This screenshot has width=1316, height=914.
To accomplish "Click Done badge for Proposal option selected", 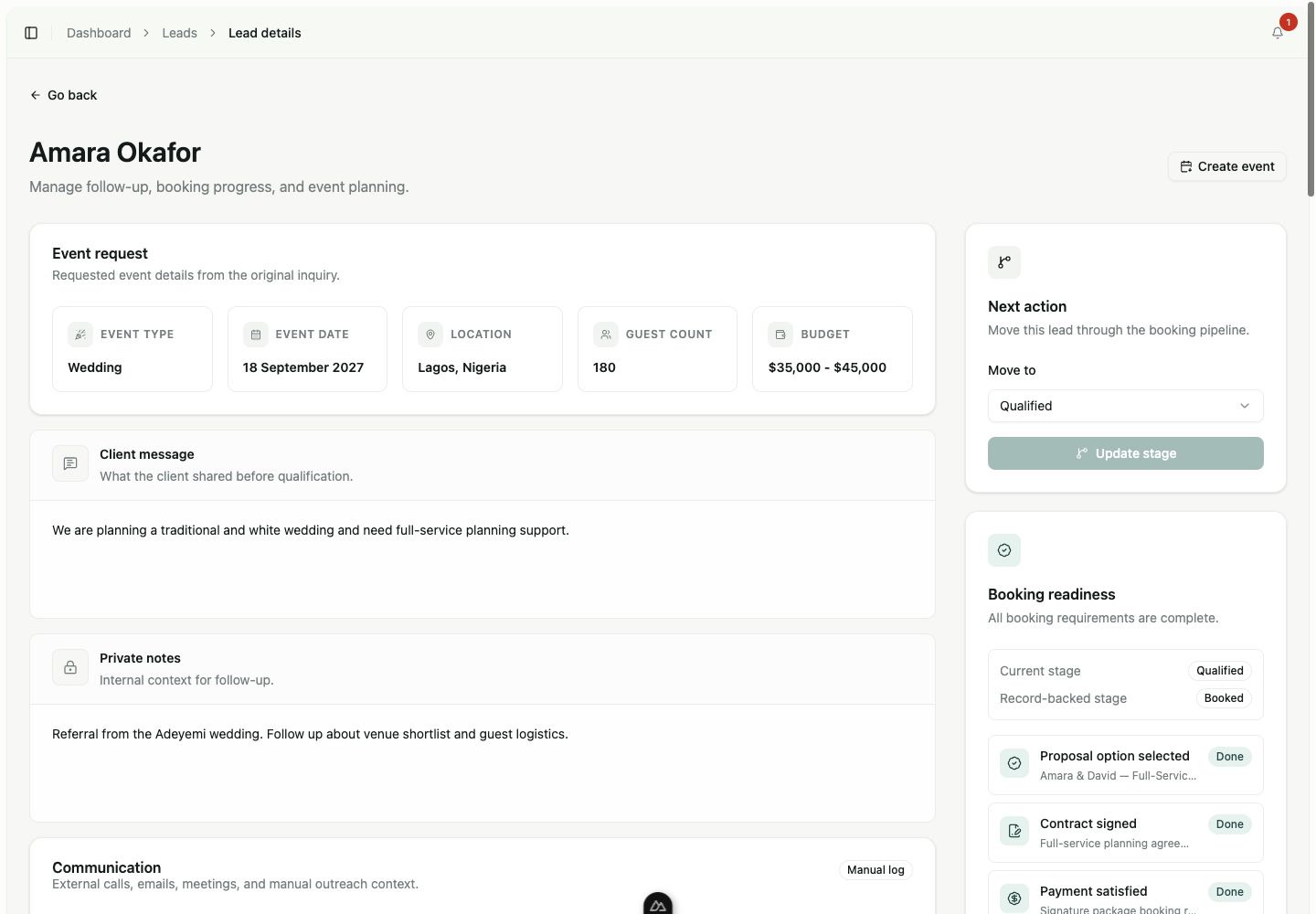I will [x=1230, y=757].
